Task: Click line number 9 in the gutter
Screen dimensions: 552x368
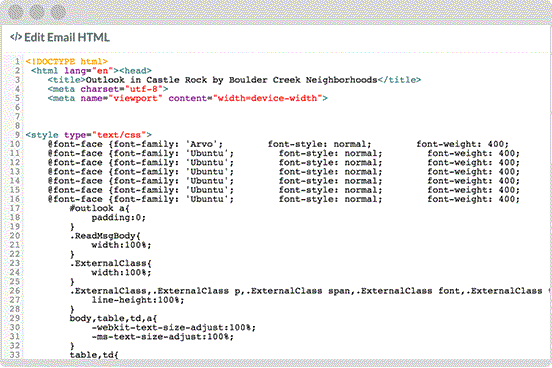Action: (17, 135)
